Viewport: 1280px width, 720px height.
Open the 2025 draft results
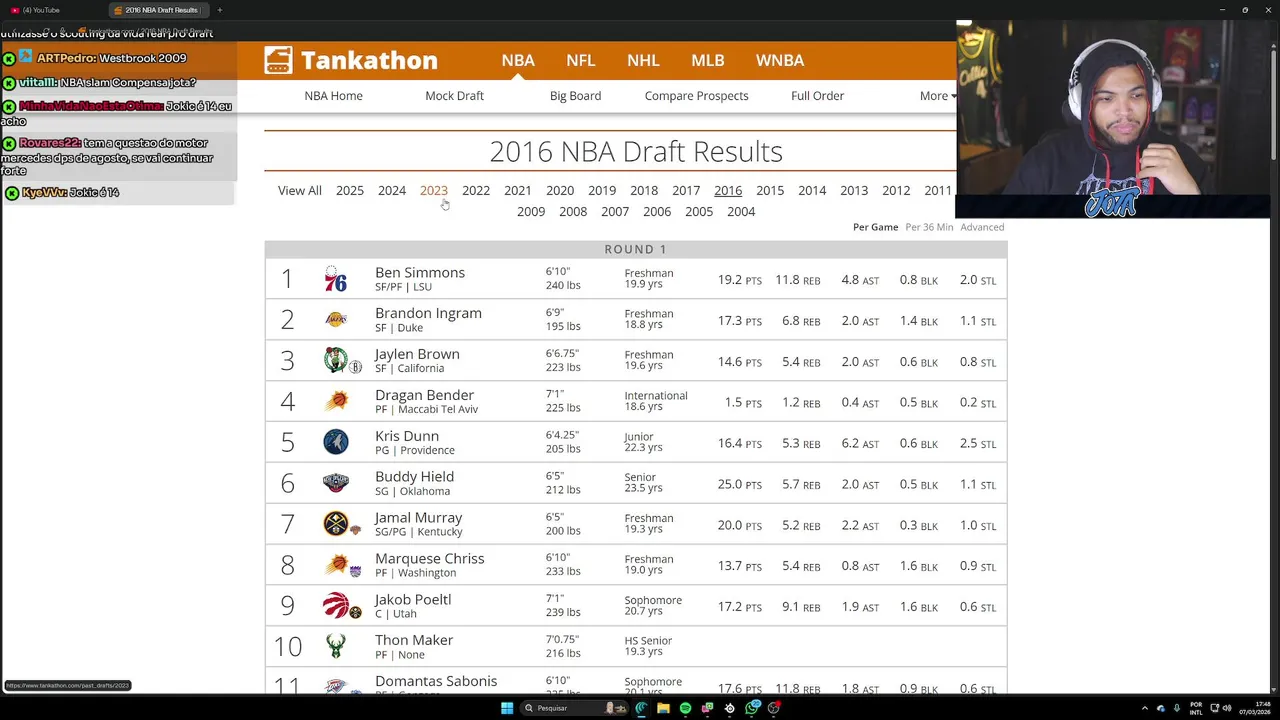(x=350, y=191)
